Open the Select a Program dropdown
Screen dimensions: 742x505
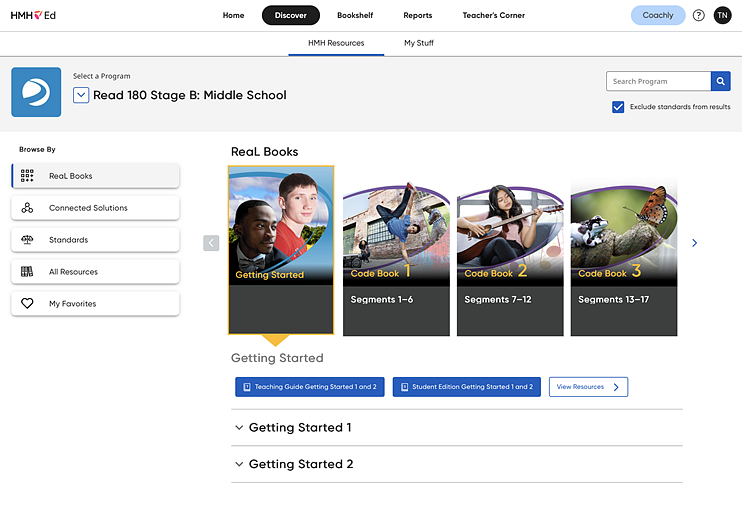(81, 95)
